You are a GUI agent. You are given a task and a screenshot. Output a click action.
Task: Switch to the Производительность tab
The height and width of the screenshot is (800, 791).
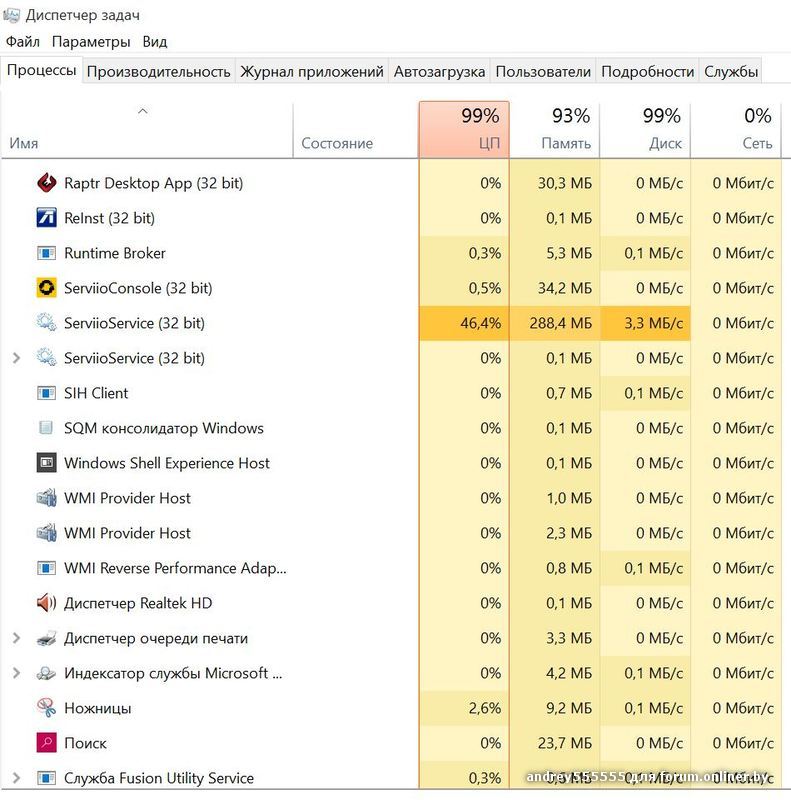[159, 71]
